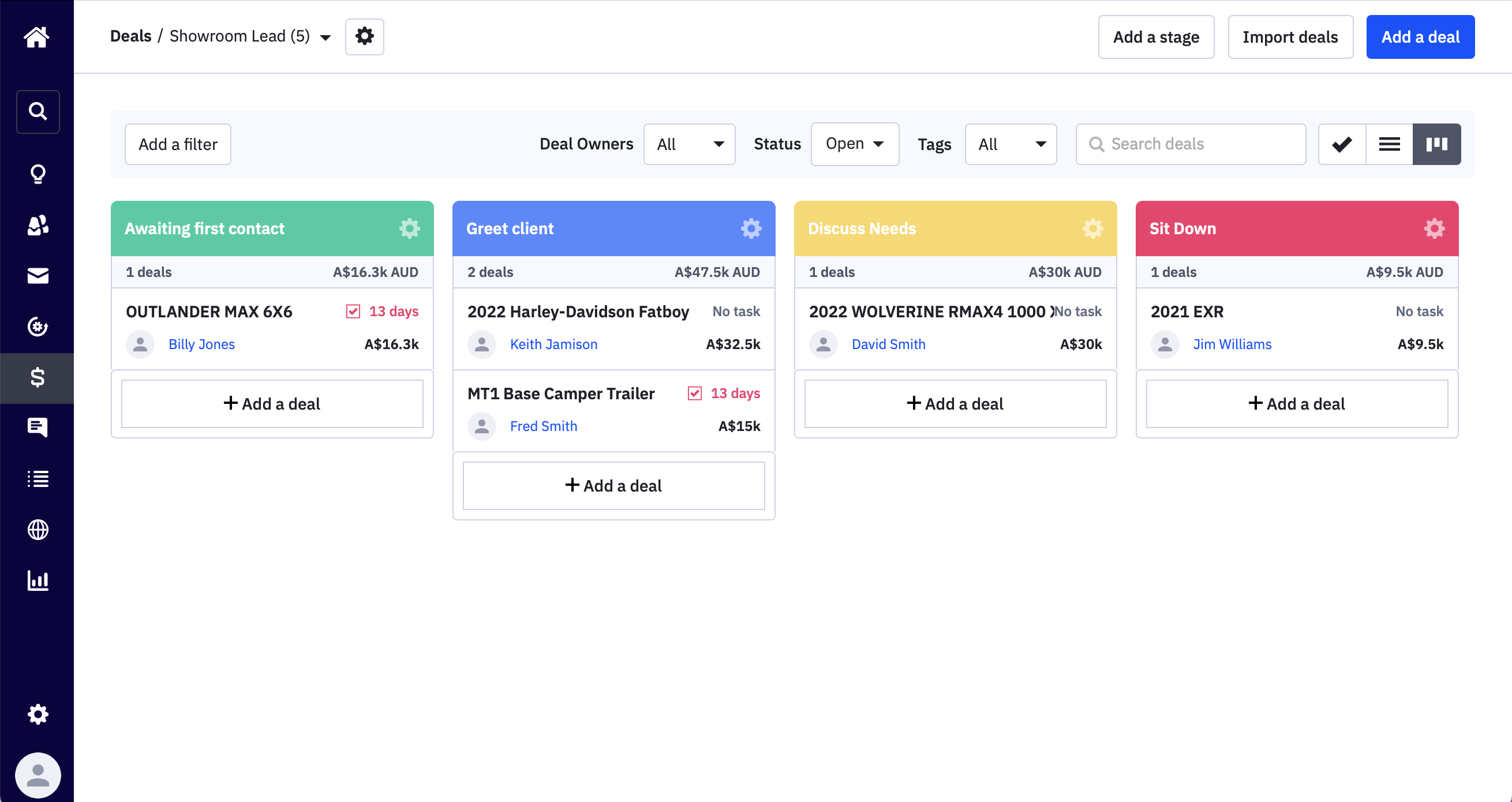The image size is (1512, 802).
Task: Select the Deals dollar icon
Action: 37,378
